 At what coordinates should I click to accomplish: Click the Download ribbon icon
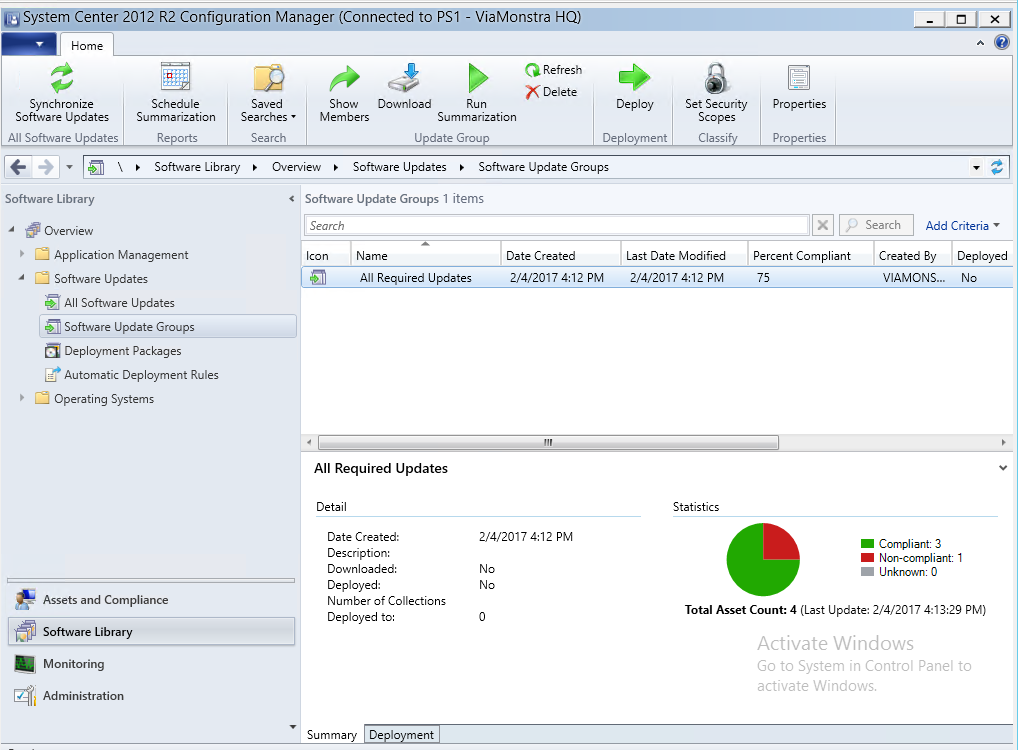tap(404, 79)
